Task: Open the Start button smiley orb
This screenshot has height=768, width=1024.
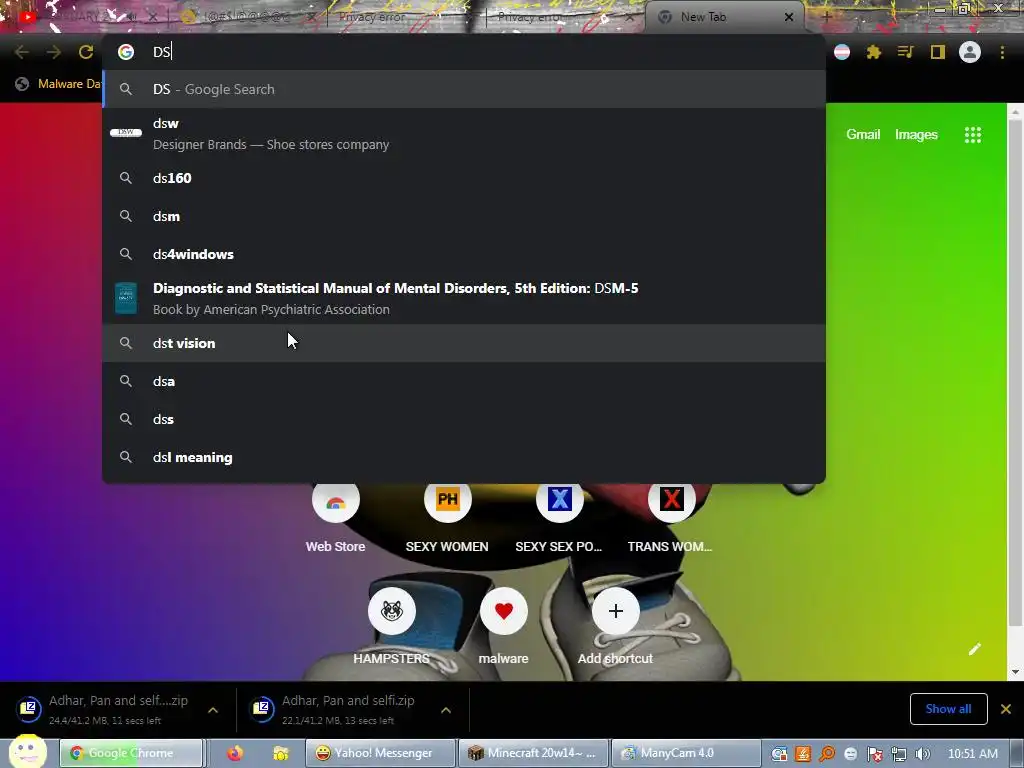Action: [27, 751]
